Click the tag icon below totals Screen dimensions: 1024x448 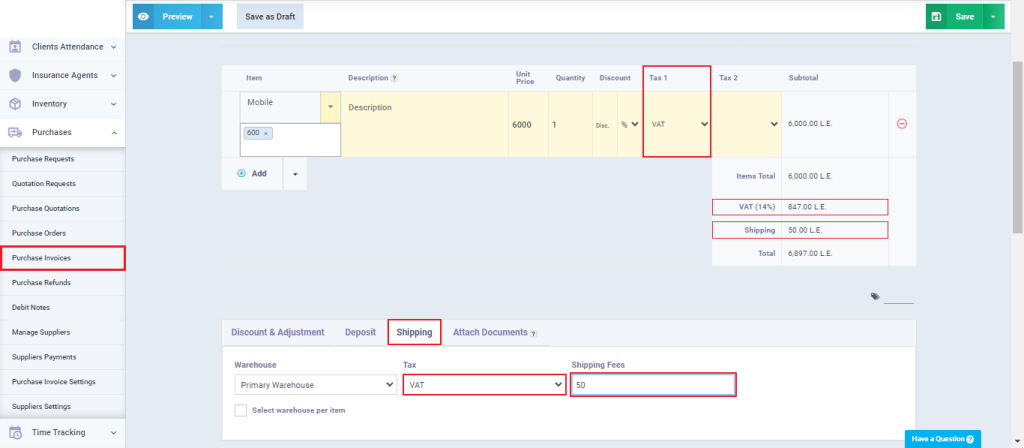875,296
